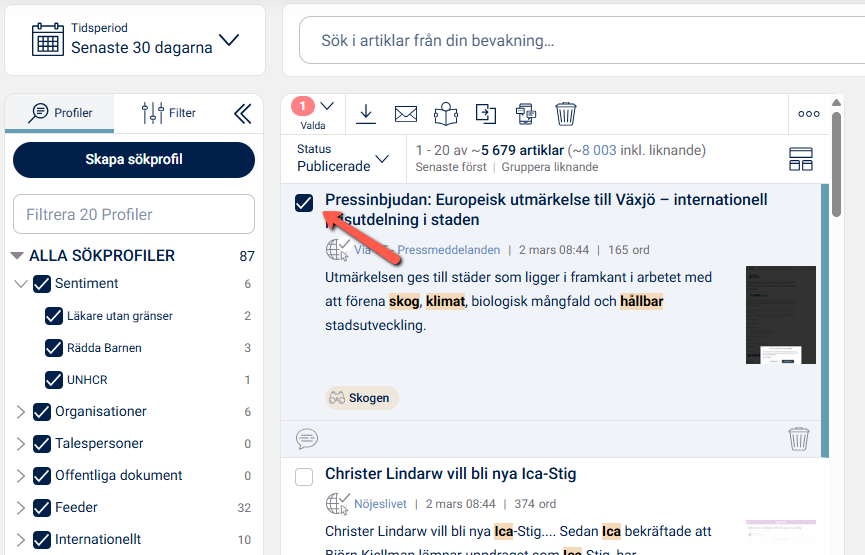Click Gruppera liknande option

(549, 167)
